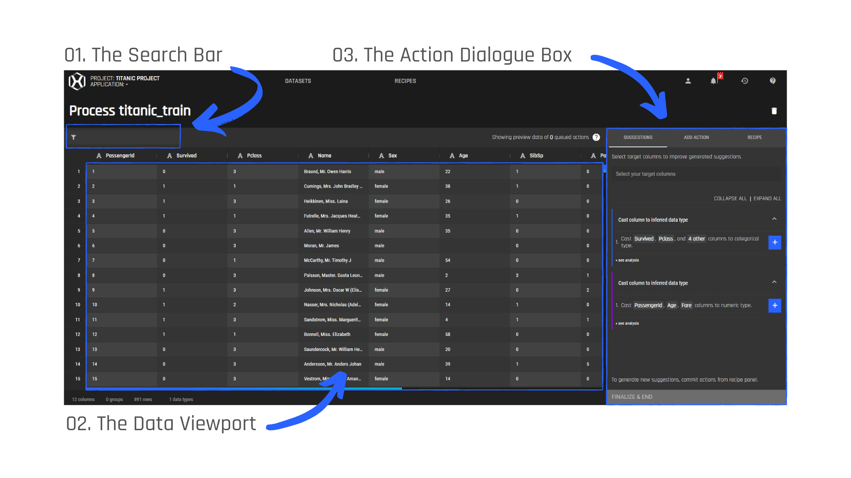Click the horizontal scrollbar under data table
Screen dimensions: 851x478
(x=244, y=388)
